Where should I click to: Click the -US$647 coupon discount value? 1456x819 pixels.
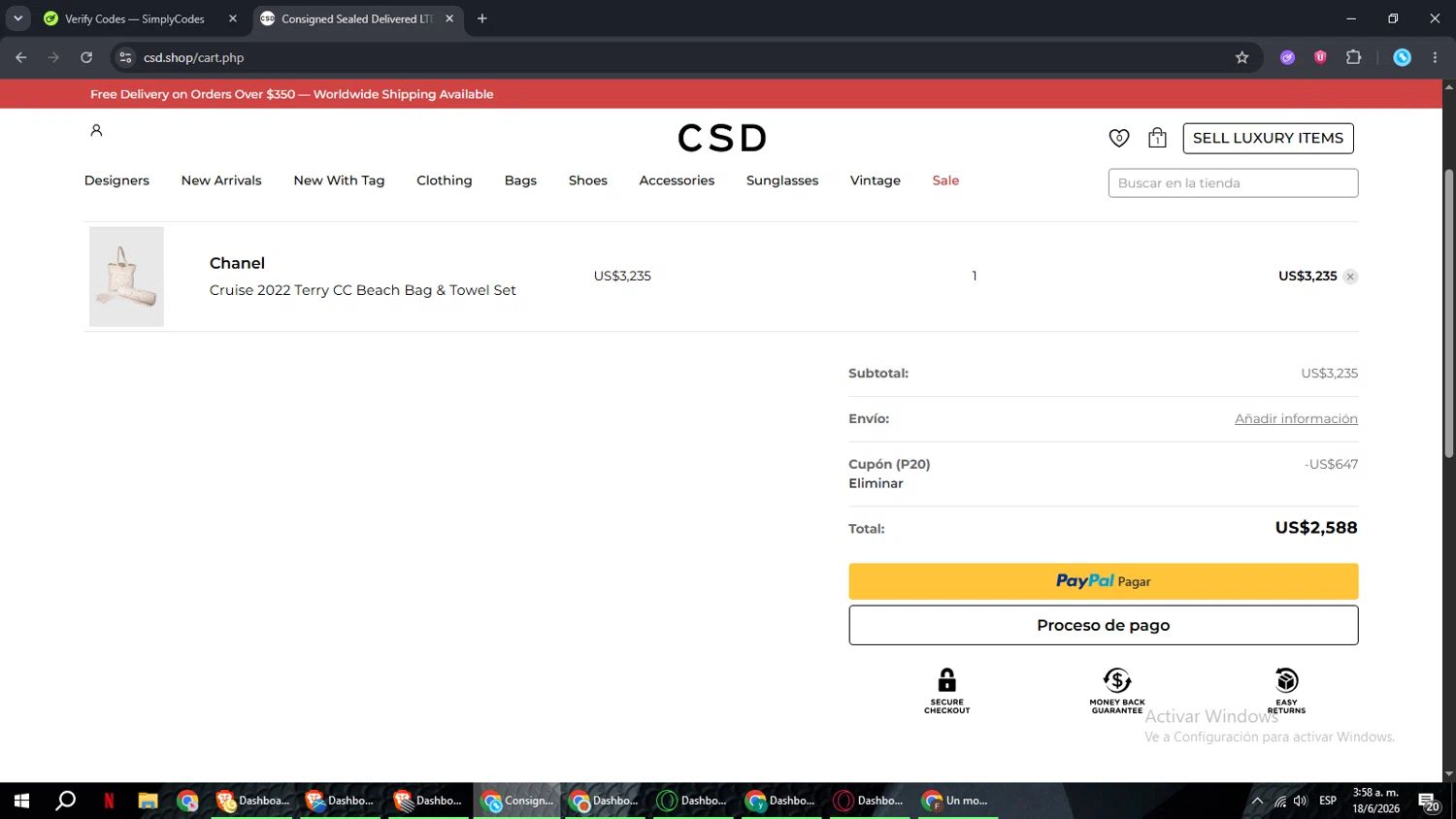(x=1331, y=465)
